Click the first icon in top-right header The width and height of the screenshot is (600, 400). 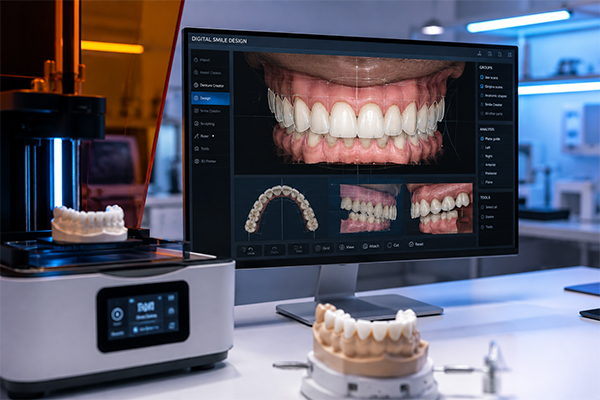[479, 54]
